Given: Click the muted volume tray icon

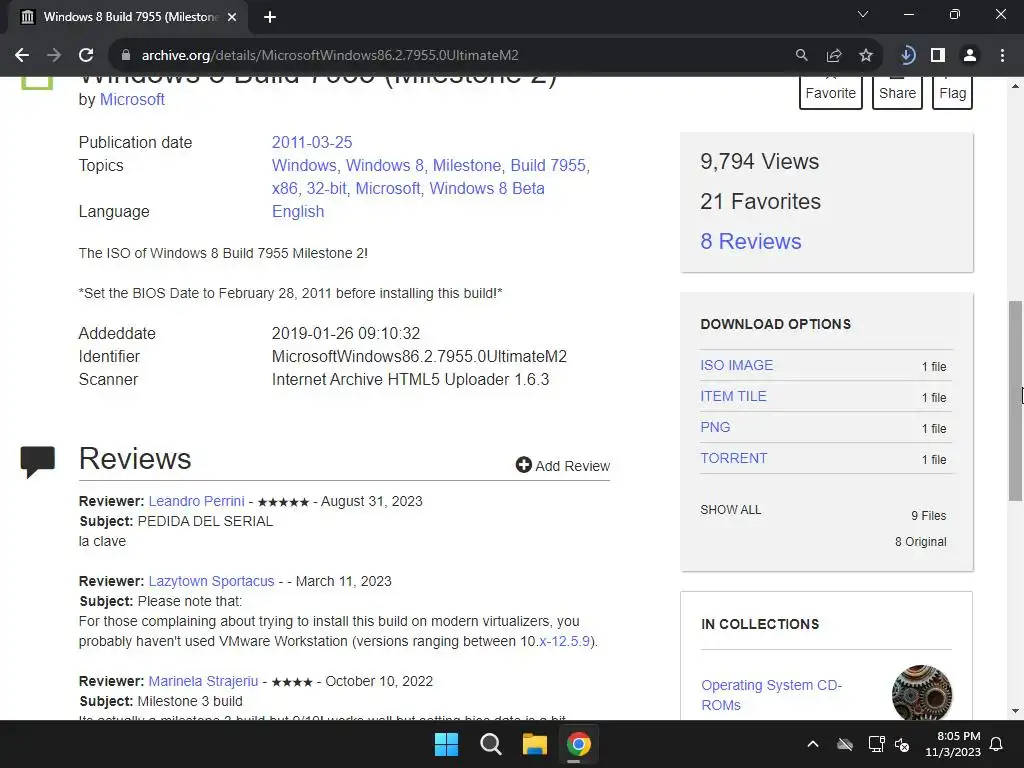Looking at the screenshot, I should 903,744.
